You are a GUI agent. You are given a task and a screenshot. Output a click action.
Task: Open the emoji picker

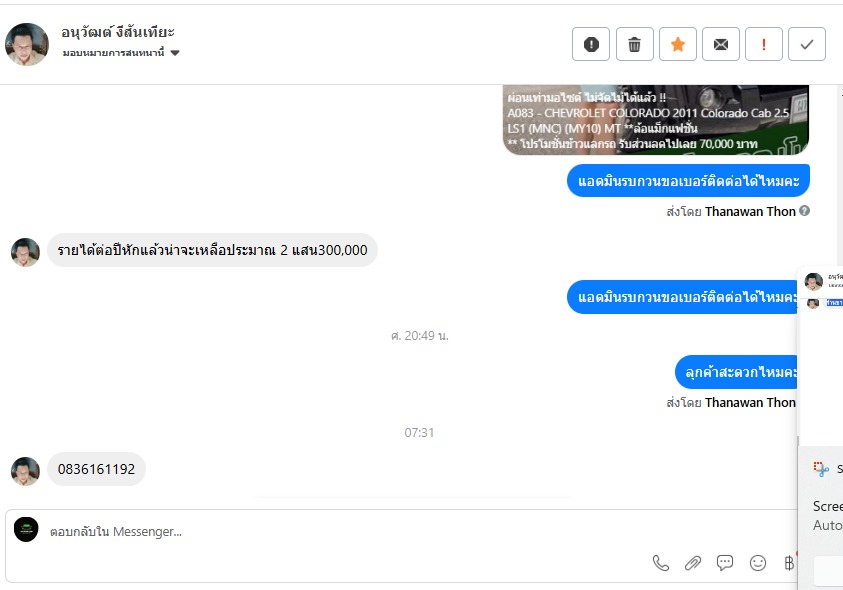tap(758, 563)
